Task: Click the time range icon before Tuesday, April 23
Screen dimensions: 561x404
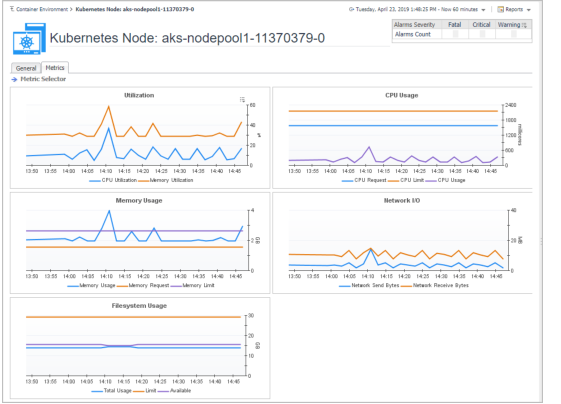Action: click(x=351, y=9)
